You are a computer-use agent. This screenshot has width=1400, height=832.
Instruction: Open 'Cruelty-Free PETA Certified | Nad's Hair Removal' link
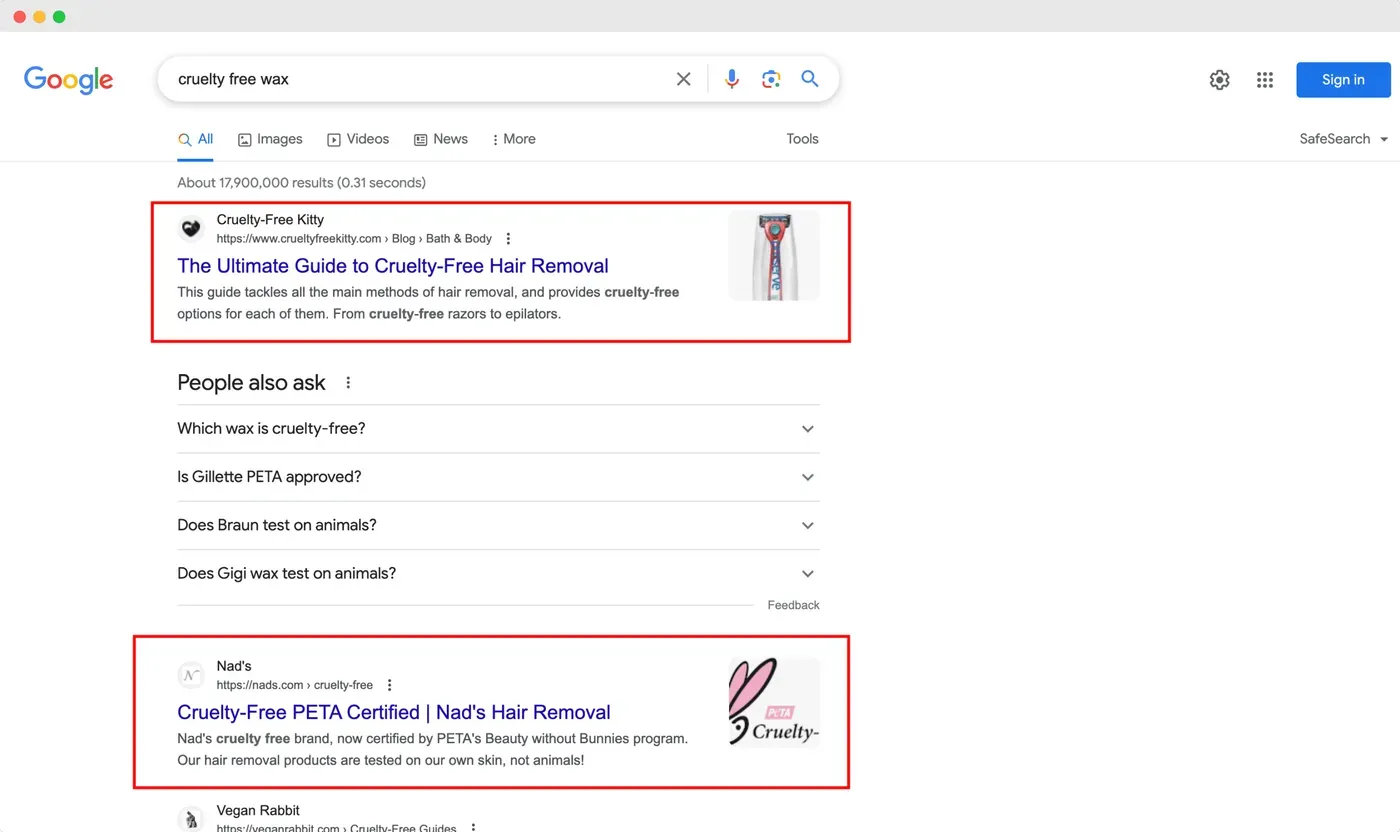(394, 713)
